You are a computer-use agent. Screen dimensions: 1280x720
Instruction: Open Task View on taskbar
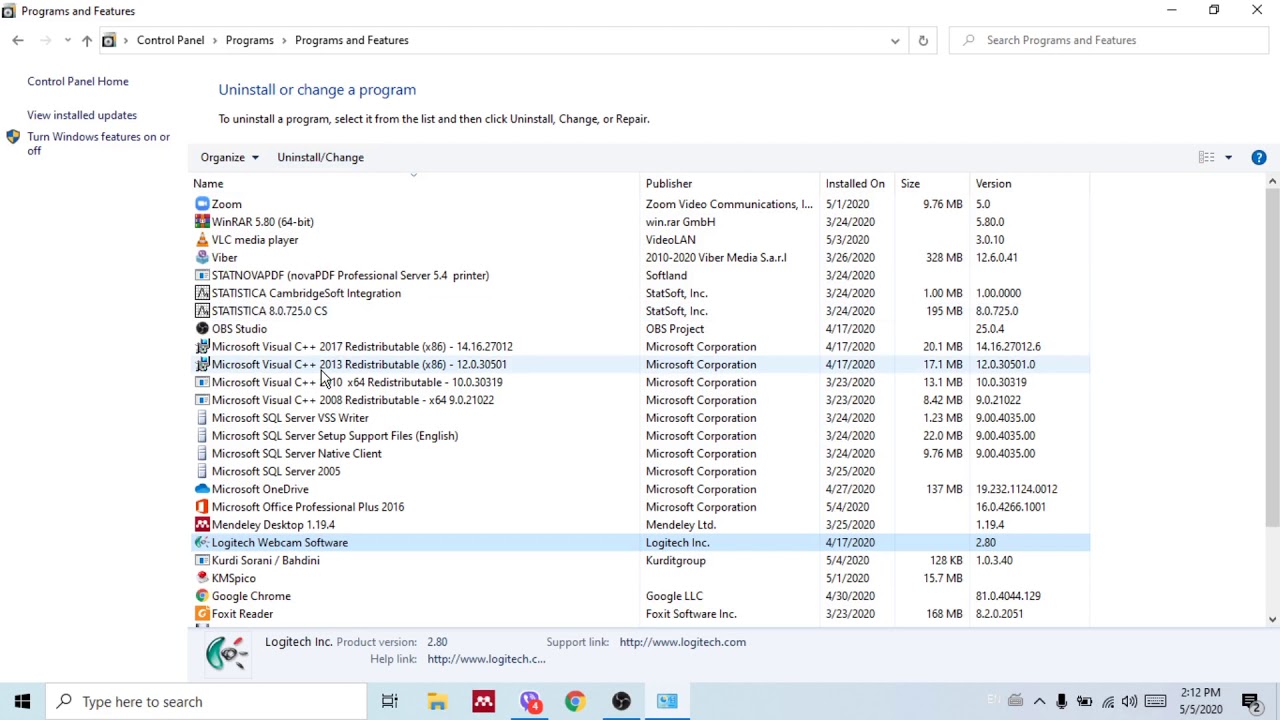point(390,701)
